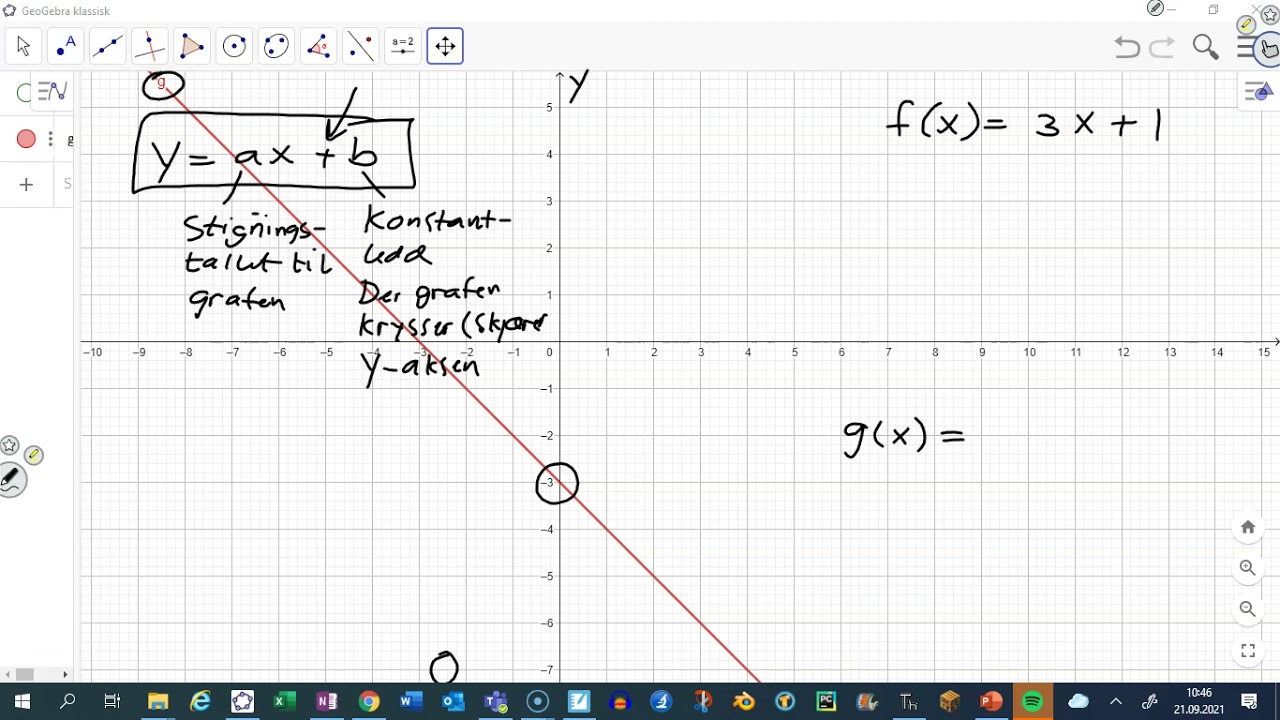This screenshot has width=1280, height=720.
Task: Open the taskbar clock and date
Action: pos(1199,701)
